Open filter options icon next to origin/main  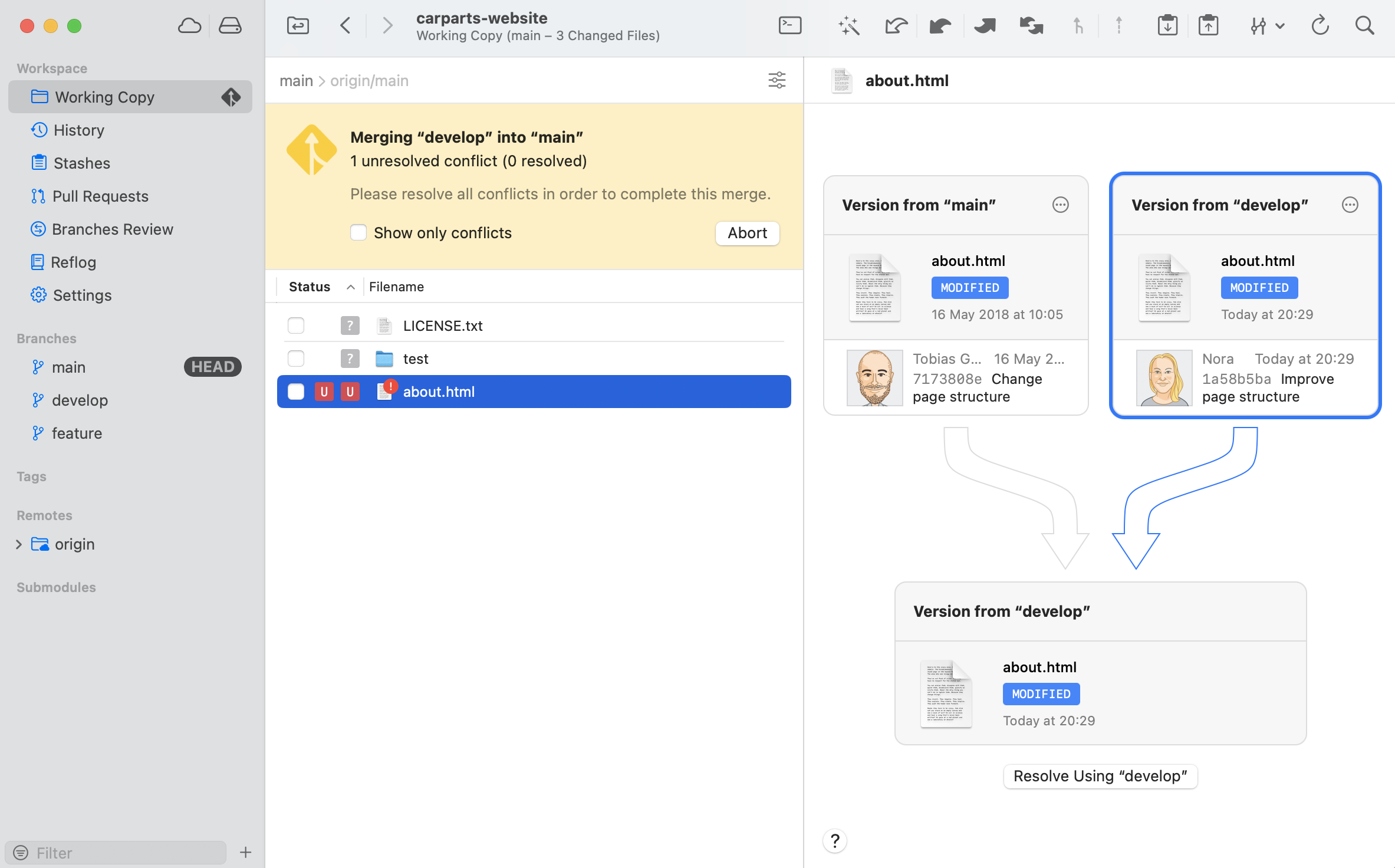(777, 80)
